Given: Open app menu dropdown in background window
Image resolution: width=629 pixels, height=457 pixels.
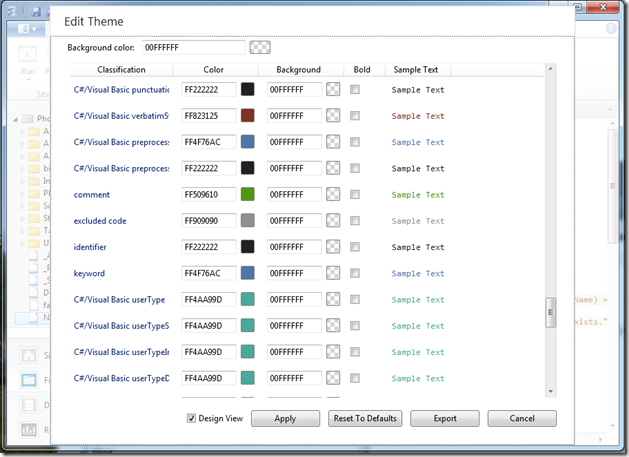Looking at the screenshot, I should pyautogui.click(x=27, y=28).
